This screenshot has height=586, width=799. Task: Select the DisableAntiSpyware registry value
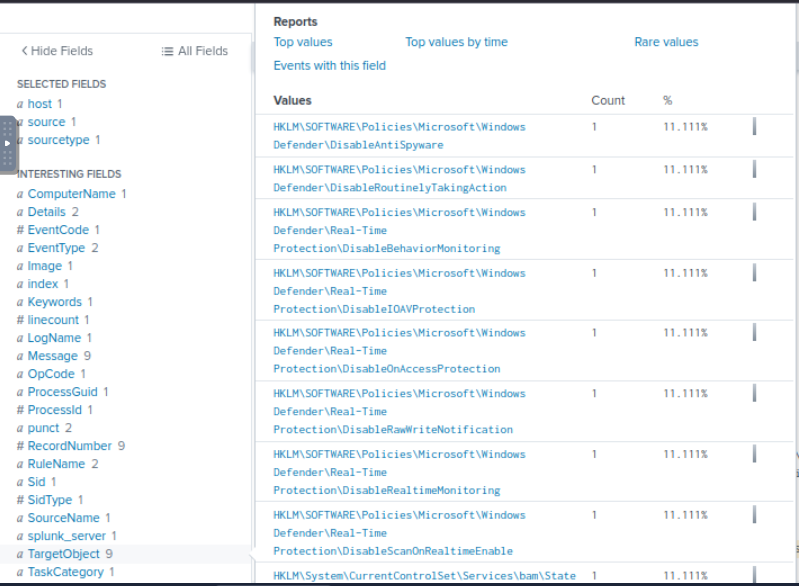399,136
